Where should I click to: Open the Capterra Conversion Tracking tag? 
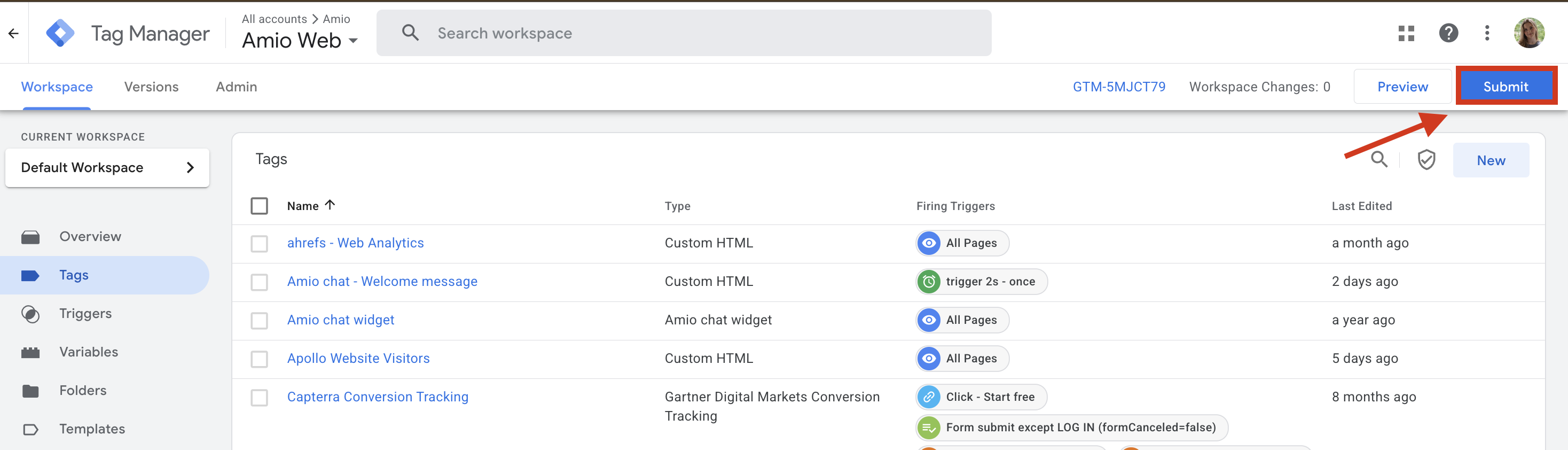[378, 397]
